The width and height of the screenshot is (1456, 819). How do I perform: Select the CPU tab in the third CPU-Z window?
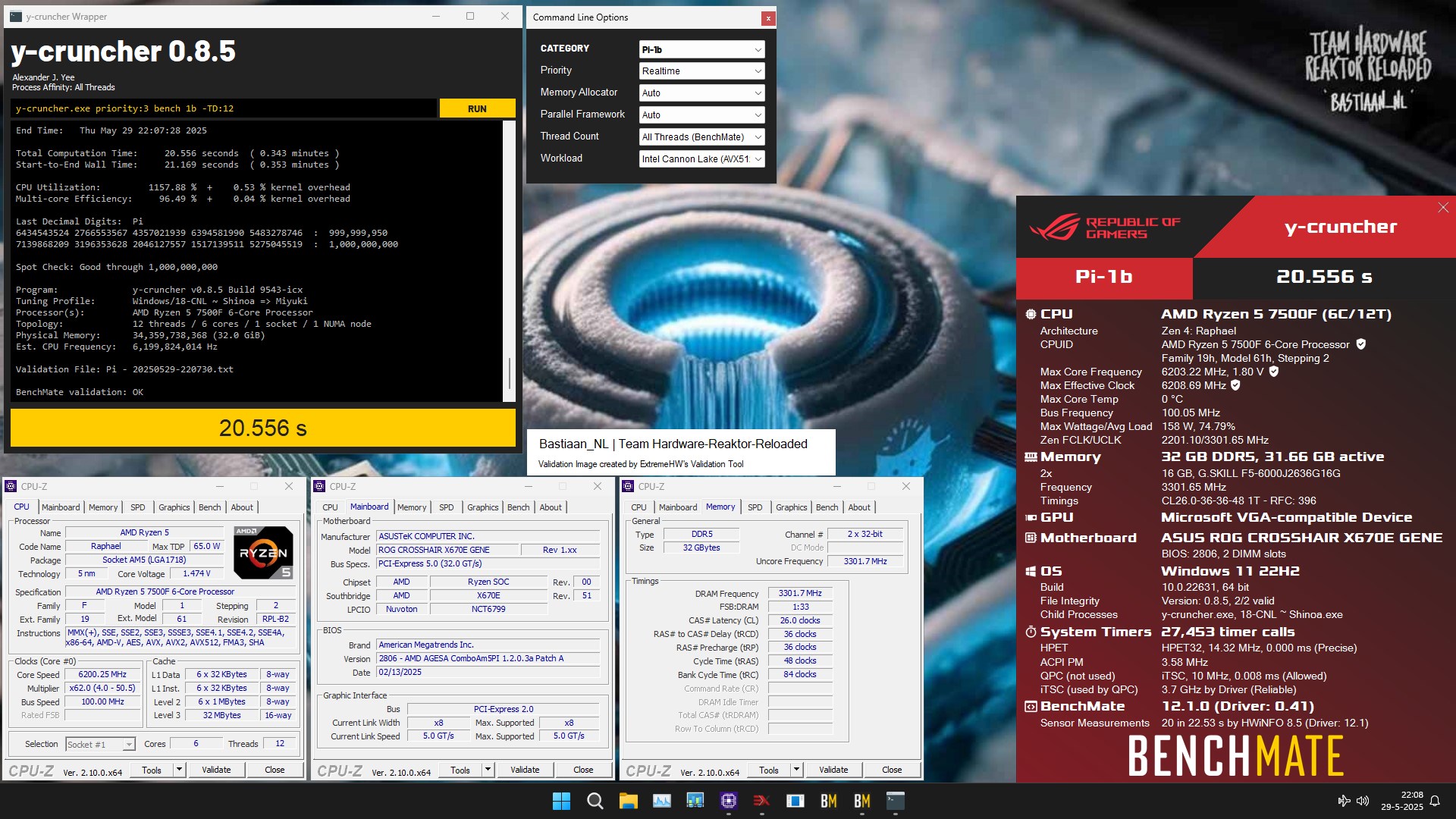point(639,507)
